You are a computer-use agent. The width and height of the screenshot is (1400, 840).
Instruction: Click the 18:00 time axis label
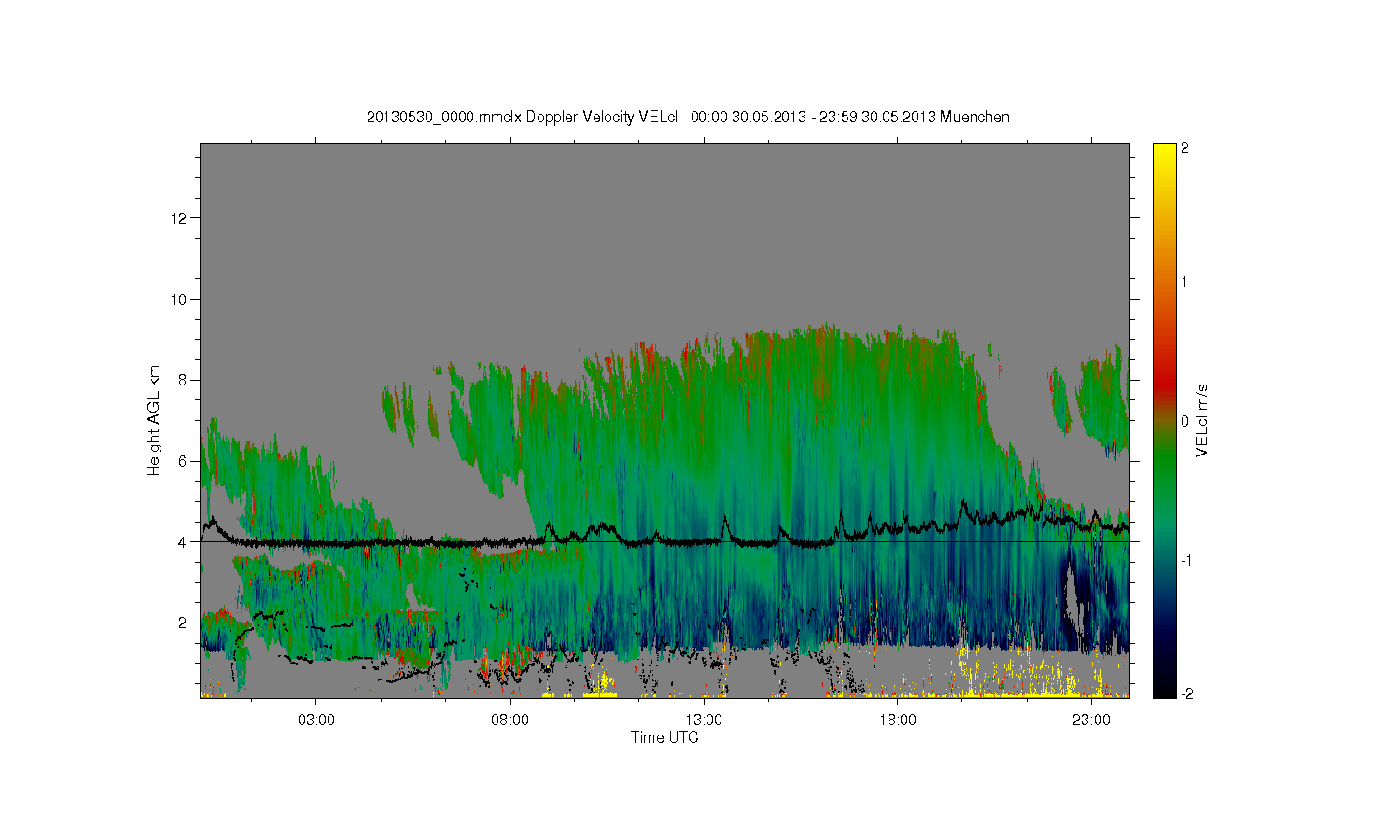[897, 721]
